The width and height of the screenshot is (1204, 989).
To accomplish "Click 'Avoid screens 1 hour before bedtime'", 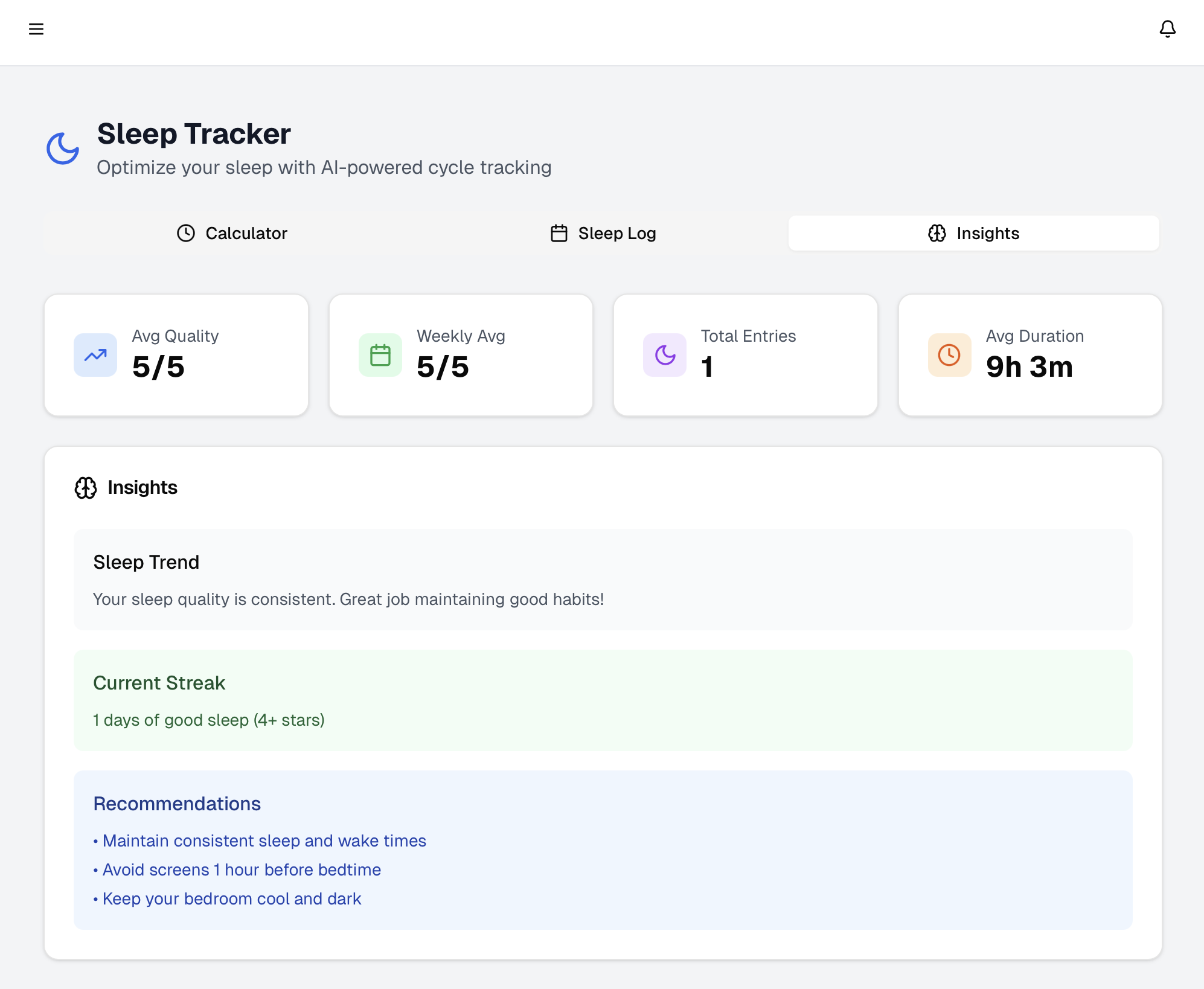I will (x=242, y=869).
